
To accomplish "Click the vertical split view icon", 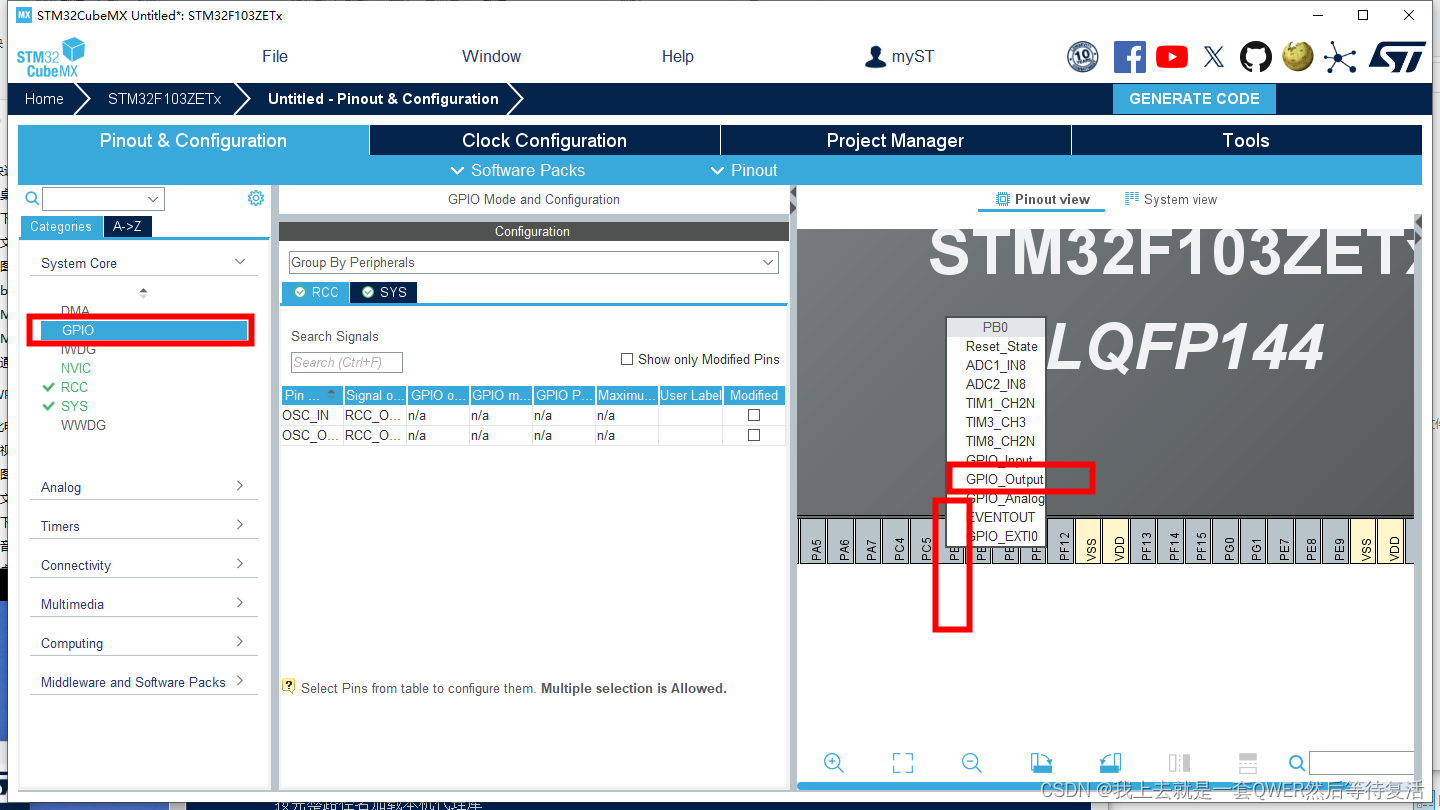I will (x=1179, y=763).
